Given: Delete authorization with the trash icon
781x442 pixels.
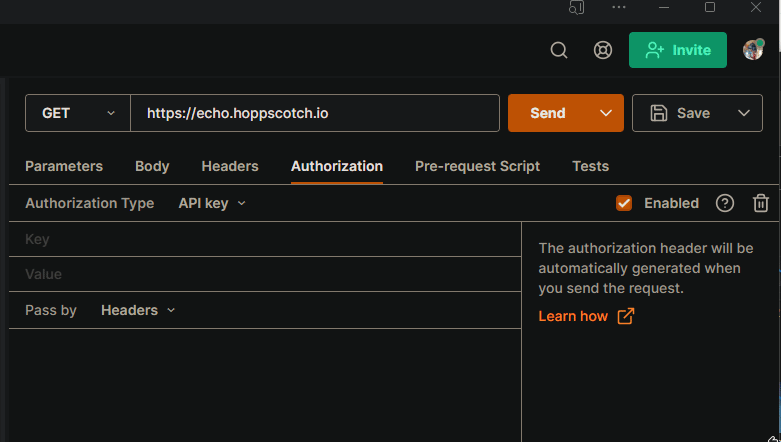Looking at the screenshot, I should (x=761, y=203).
